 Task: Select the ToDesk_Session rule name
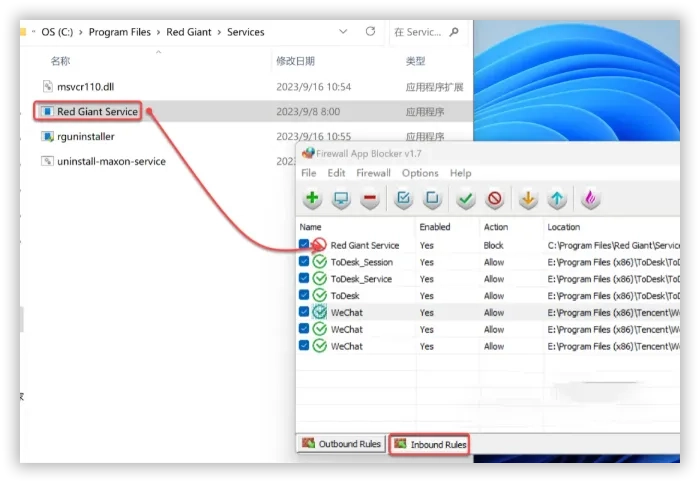point(362,262)
